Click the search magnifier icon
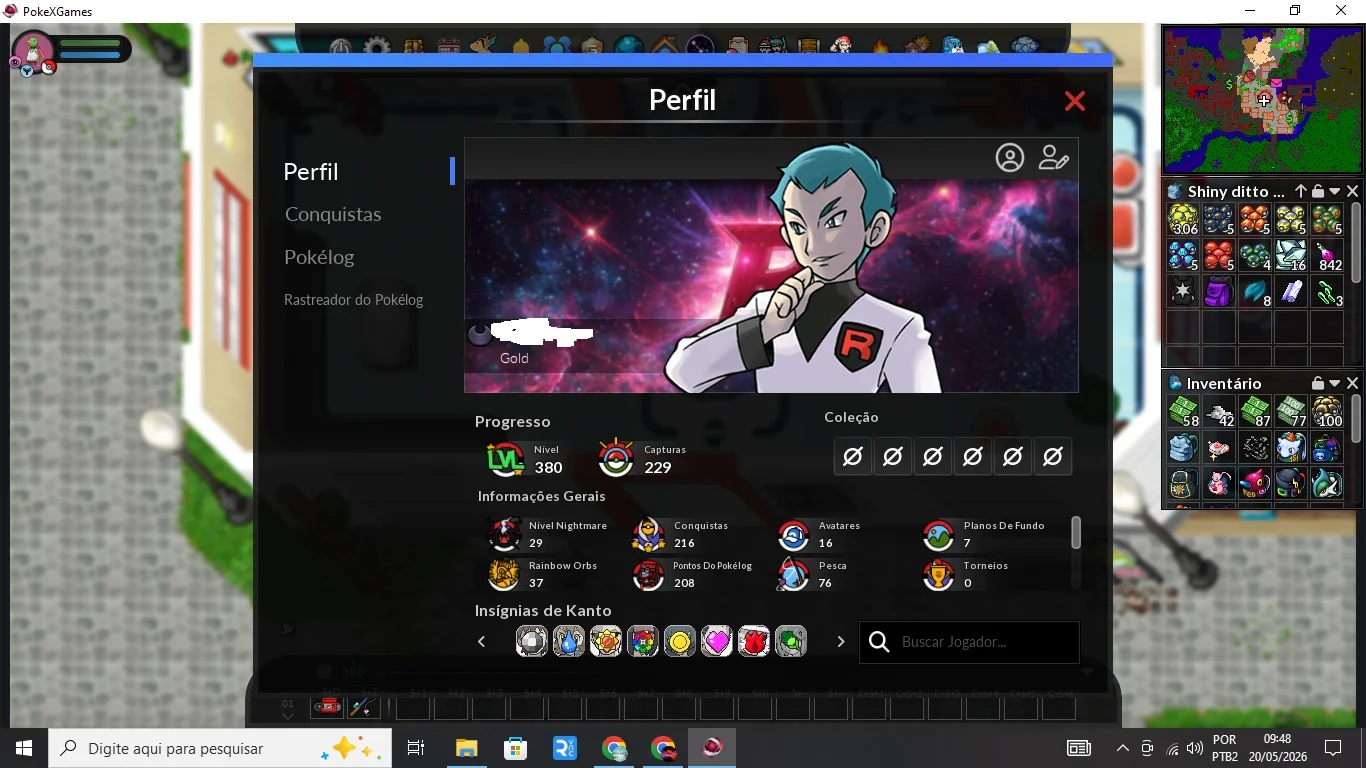The height and width of the screenshot is (768, 1366). (x=879, y=642)
